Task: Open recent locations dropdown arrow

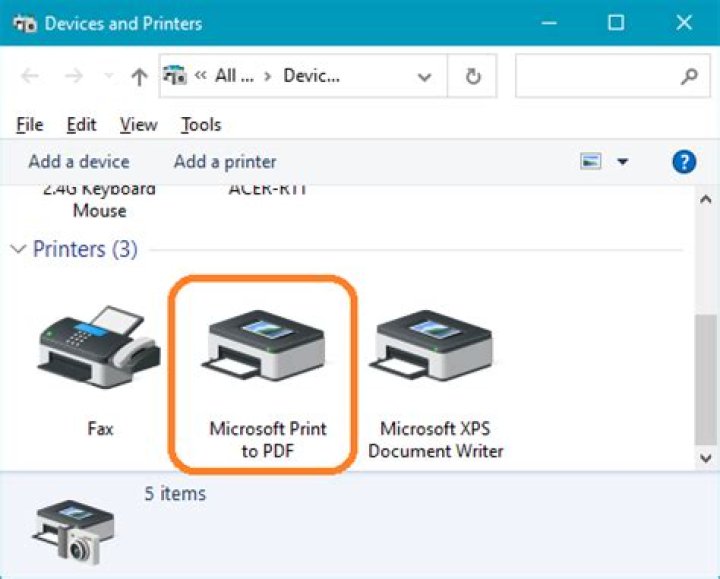Action: click(109, 75)
